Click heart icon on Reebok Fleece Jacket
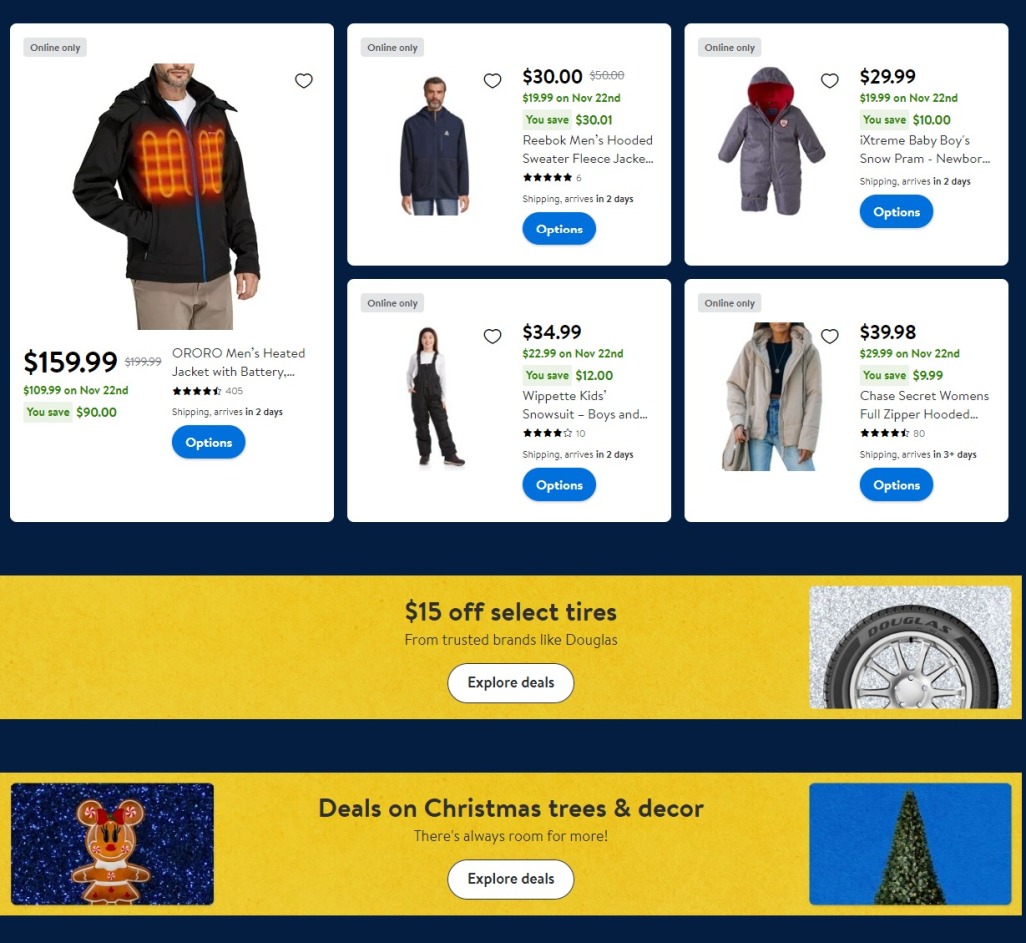The height and width of the screenshot is (943, 1026). pos(492,80)
